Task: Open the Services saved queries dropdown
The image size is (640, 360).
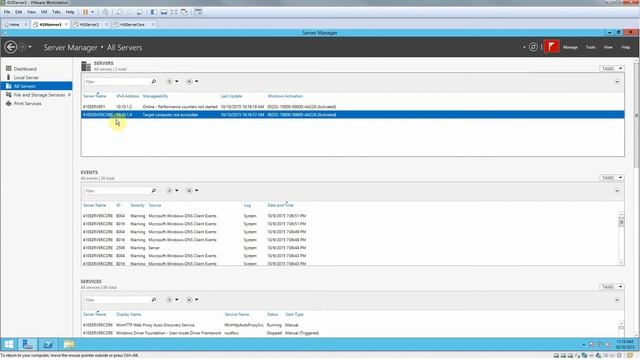Action: coord(192,300)
